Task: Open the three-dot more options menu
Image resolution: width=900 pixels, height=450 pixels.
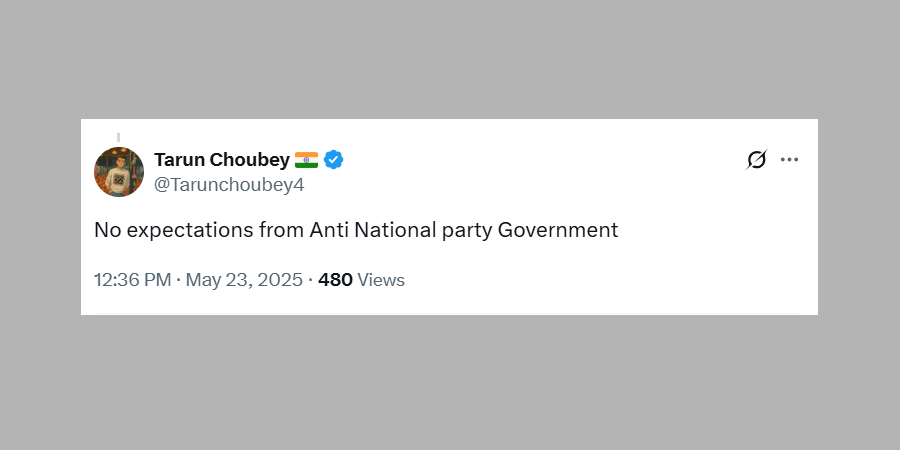Action: 789,160
